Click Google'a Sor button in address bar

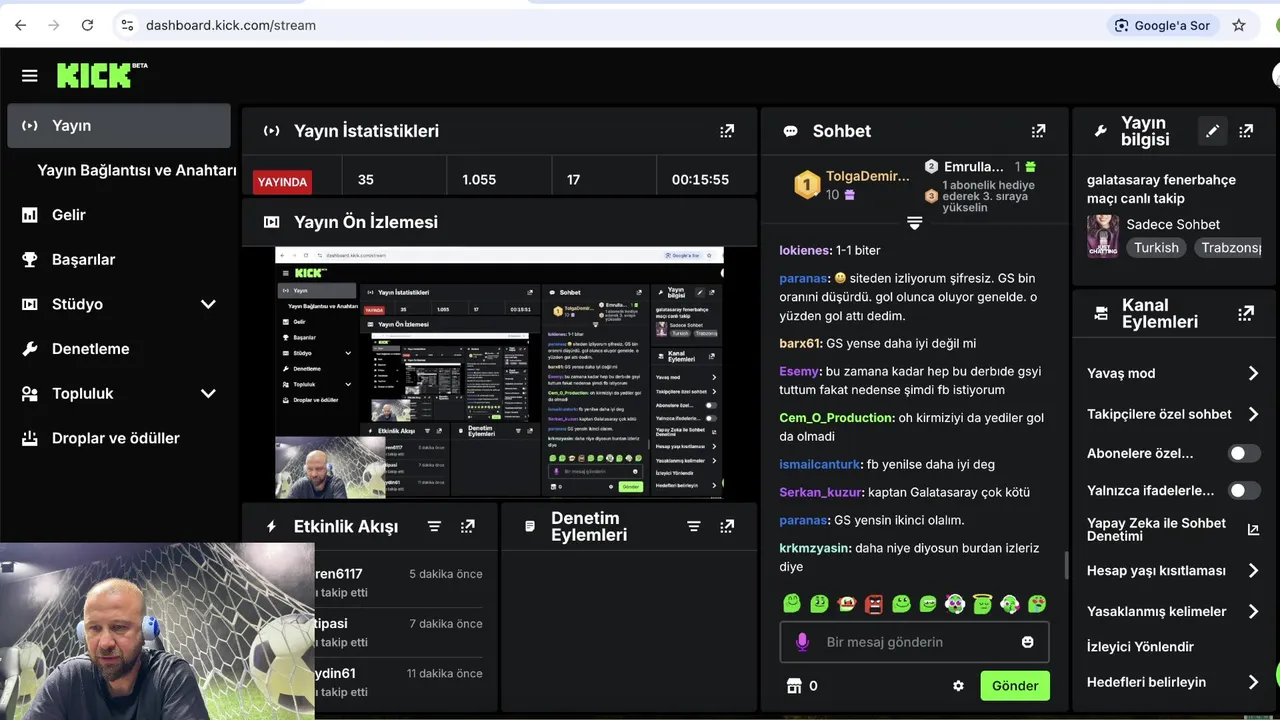tap(1162, 25)
